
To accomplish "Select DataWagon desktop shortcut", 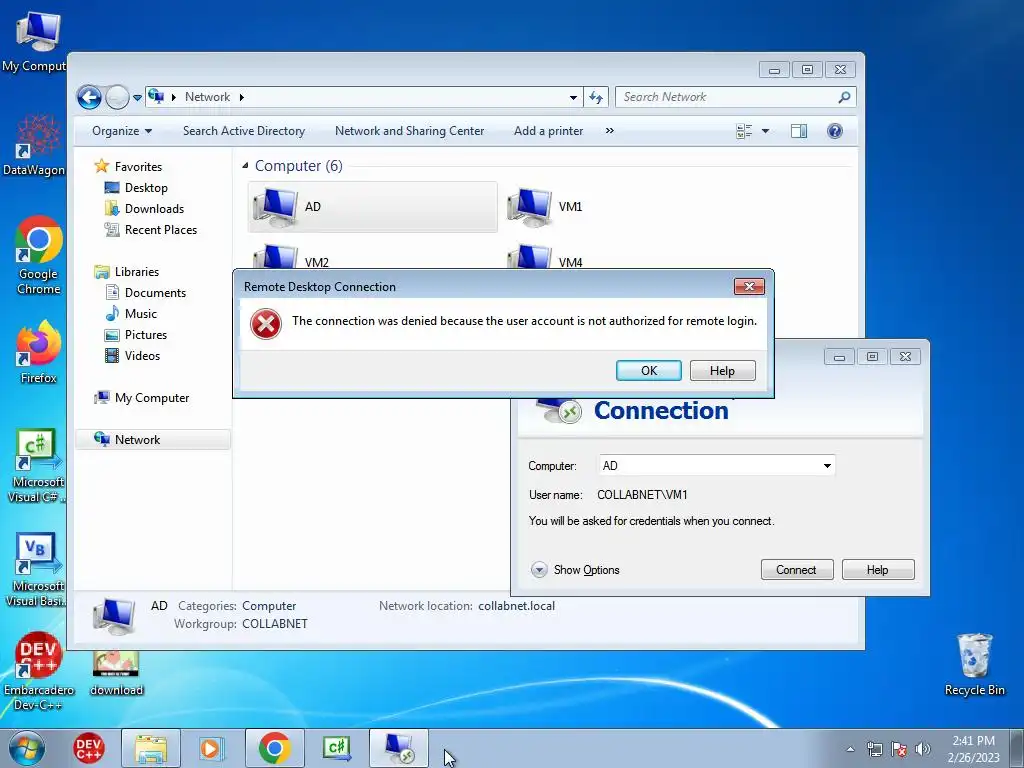I will click(36, 146).
